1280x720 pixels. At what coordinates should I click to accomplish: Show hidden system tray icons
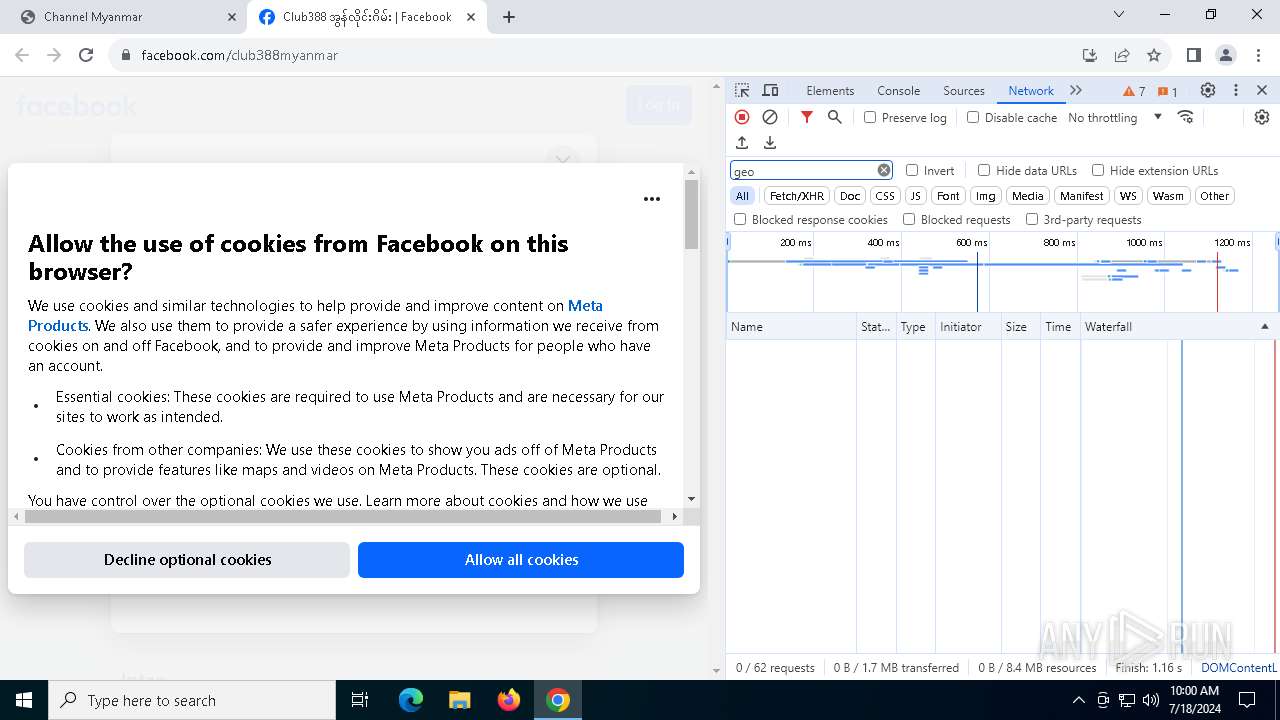coord(1078,700)
